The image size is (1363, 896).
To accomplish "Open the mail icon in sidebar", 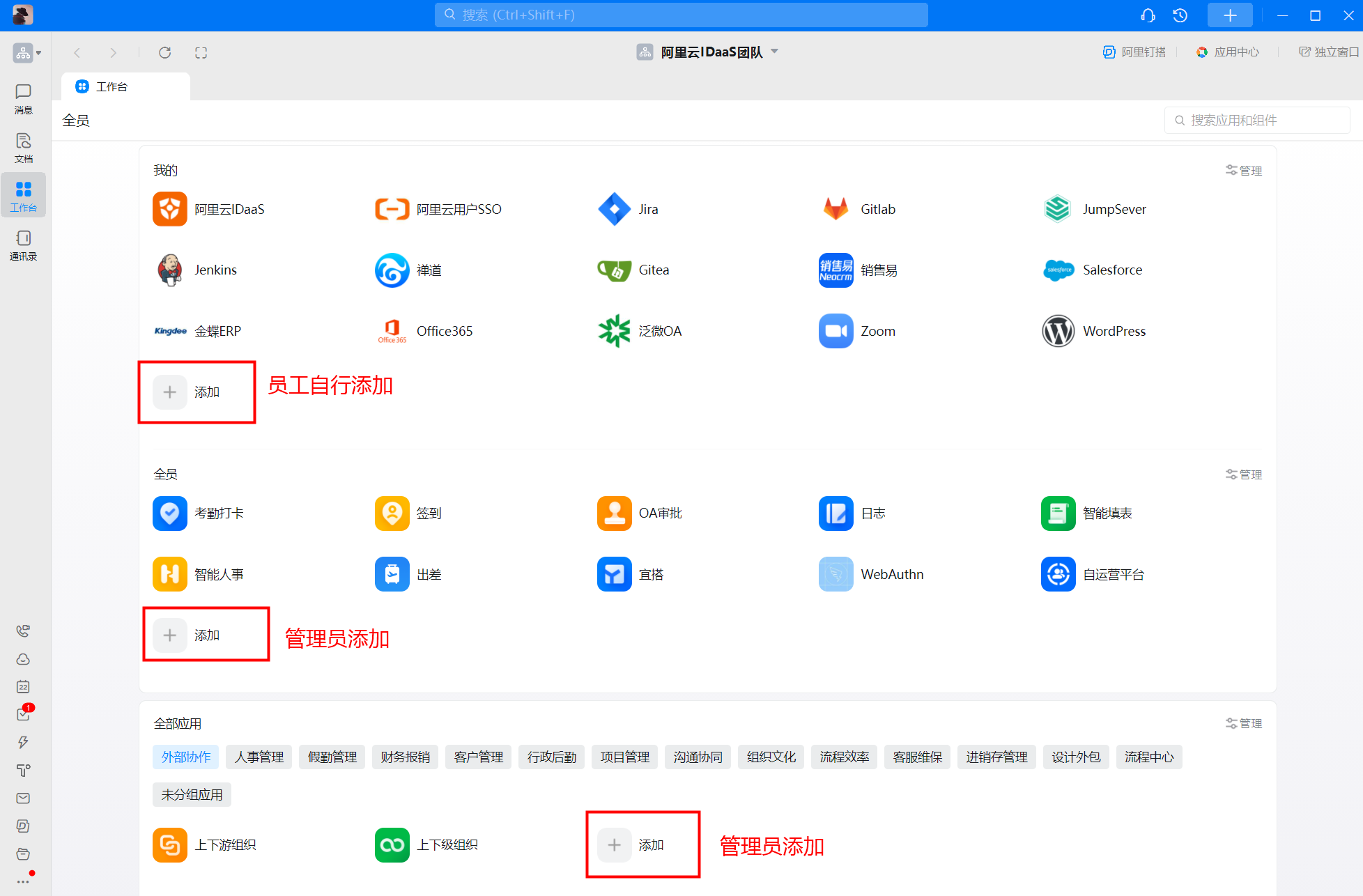I will point(23,798).
